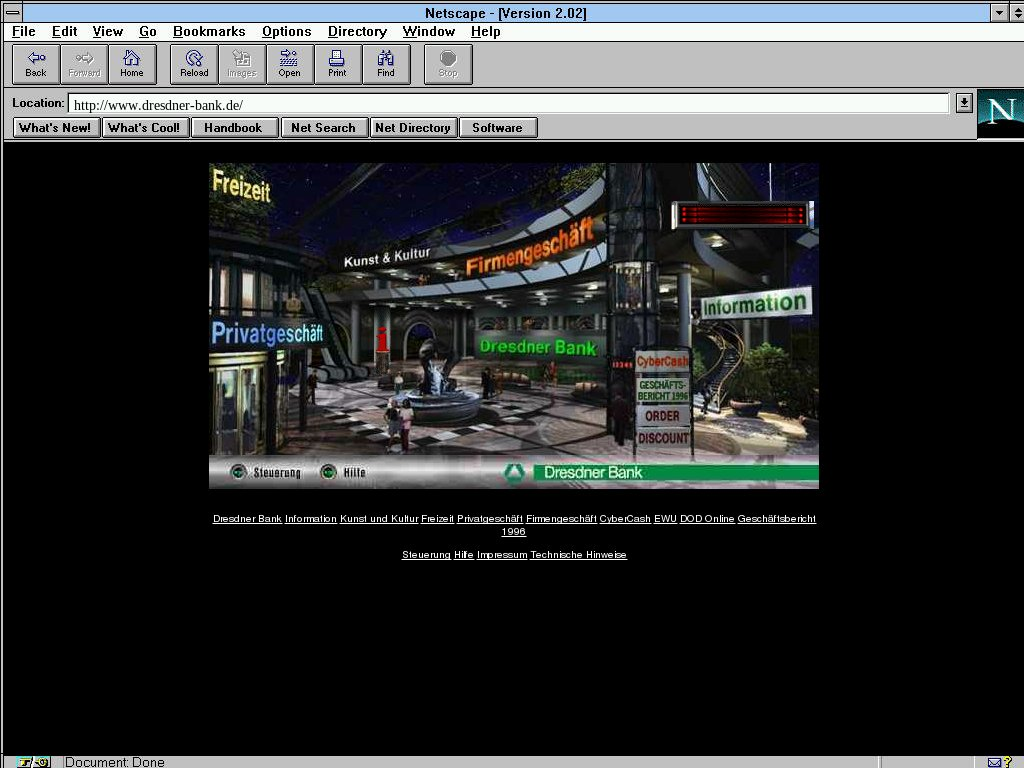The height and width of the screenshot is (768, 1024).
Task: Open the Bookmarks menu
Action: (209, 32)
